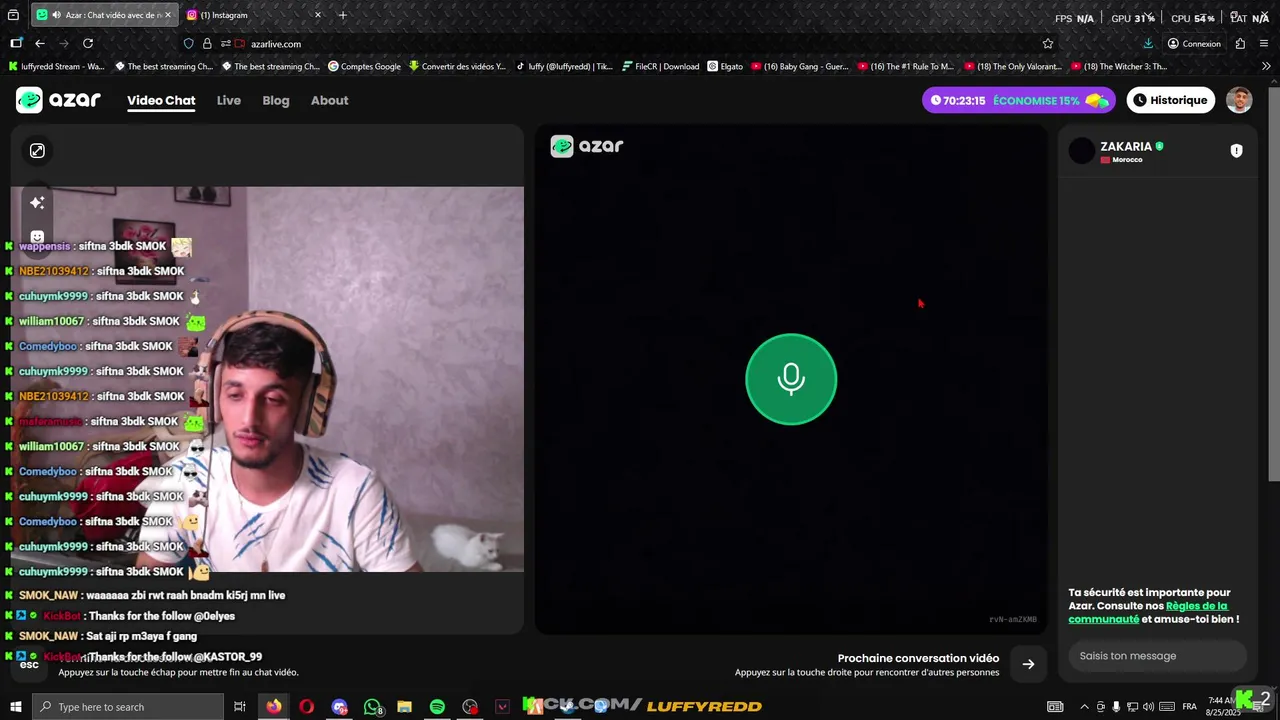
Task: Open the browser application menu
Action: click(1264, 43)
